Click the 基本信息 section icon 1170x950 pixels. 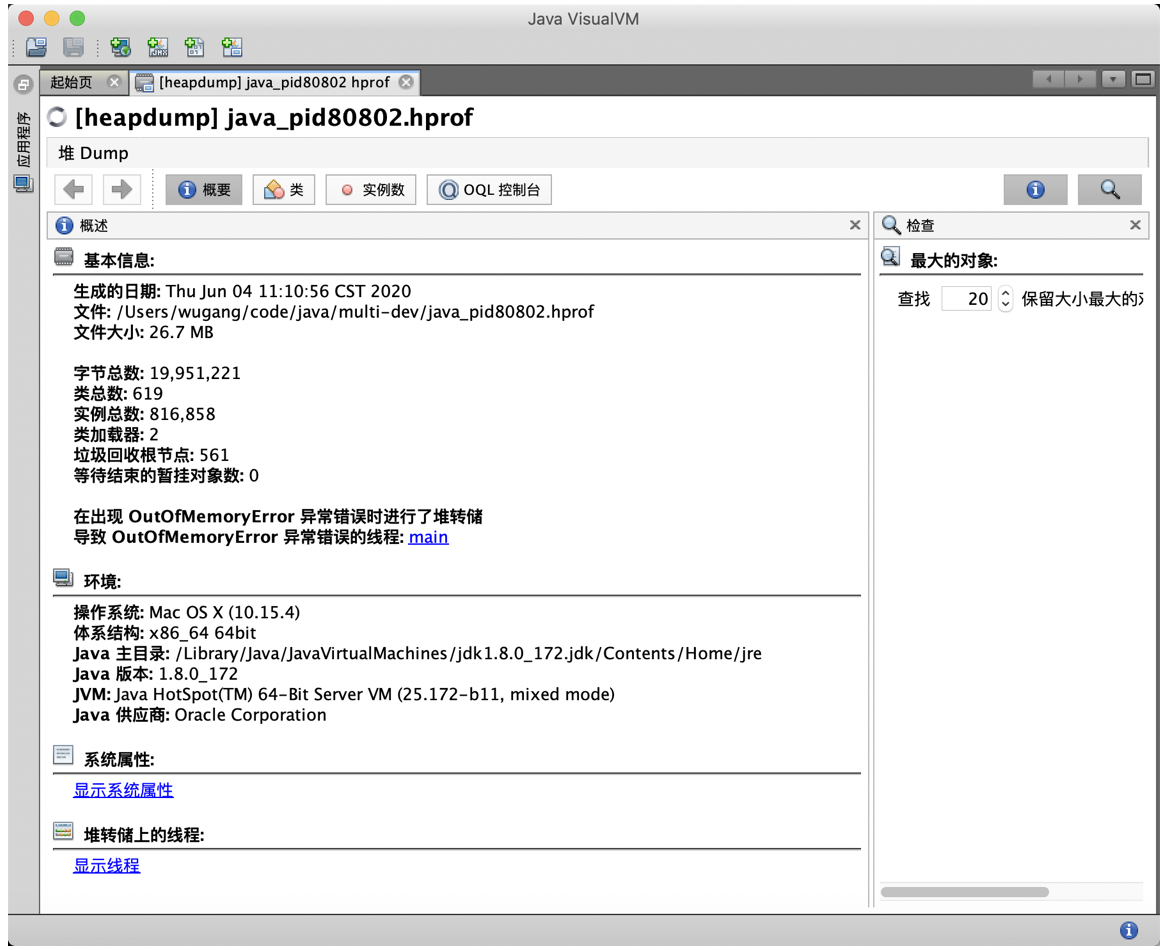click(x=64, y=257)
